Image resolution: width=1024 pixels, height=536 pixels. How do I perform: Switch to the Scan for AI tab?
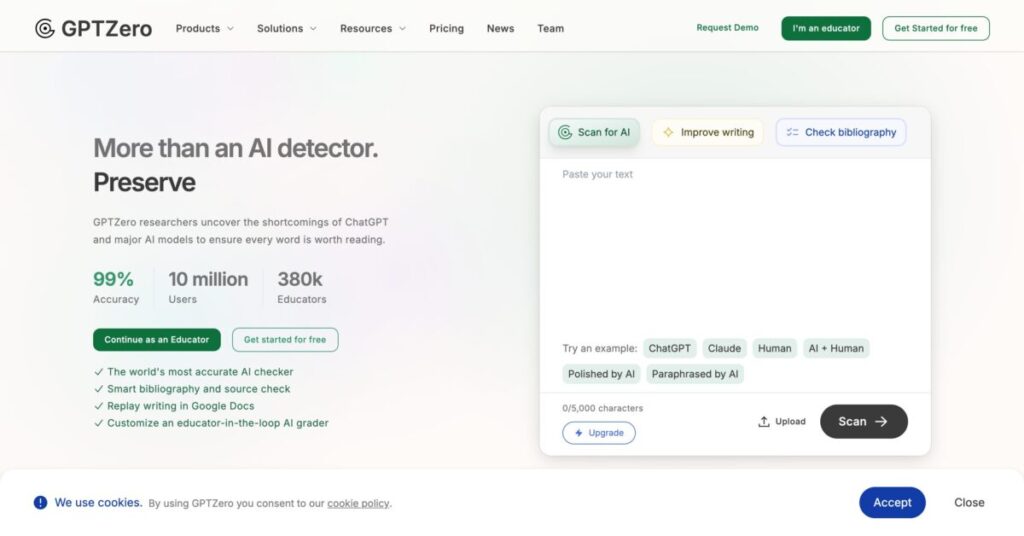pyautogui.click(x=594, y=133)
